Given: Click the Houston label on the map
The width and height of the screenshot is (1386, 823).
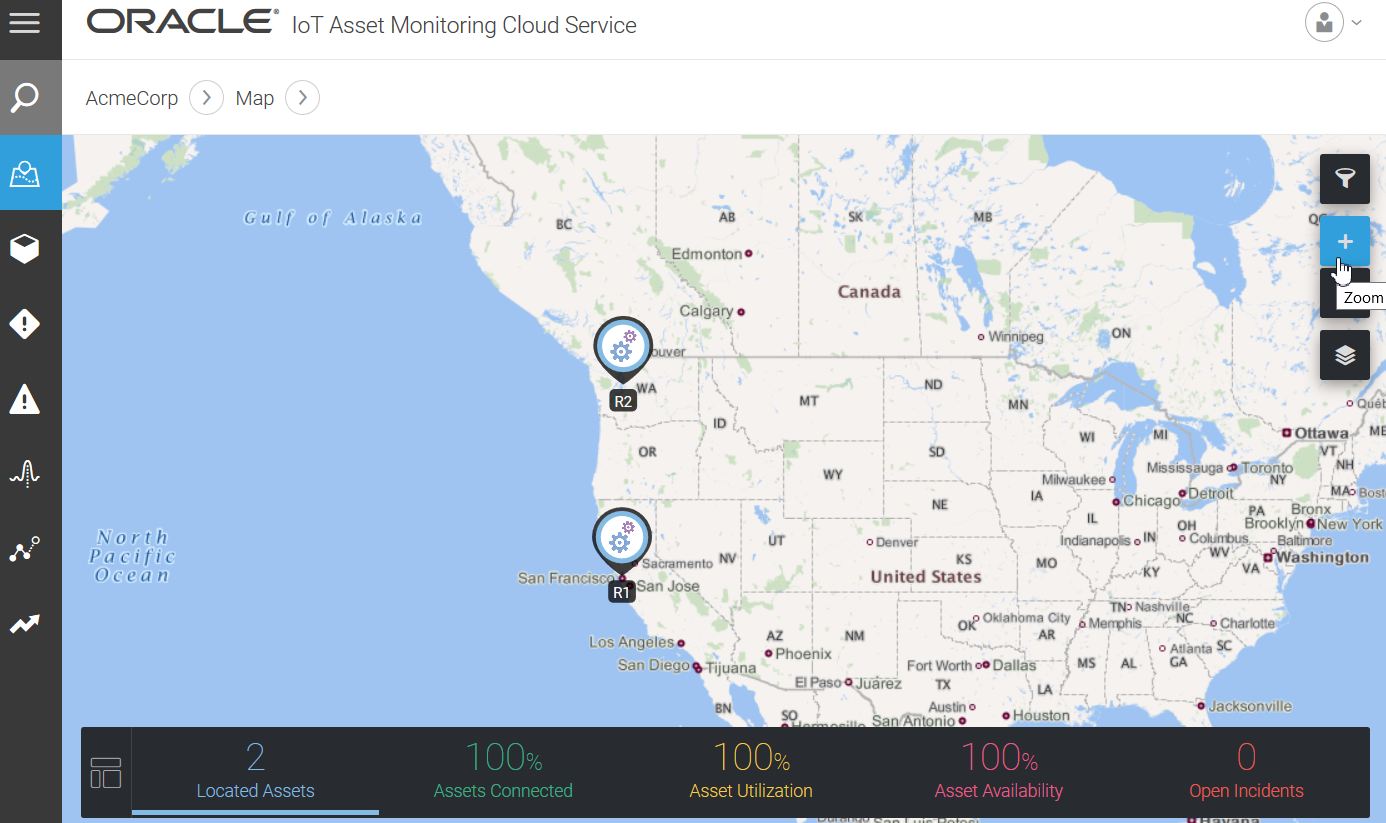Looking at the screenshot, I should pos(1041,716).
